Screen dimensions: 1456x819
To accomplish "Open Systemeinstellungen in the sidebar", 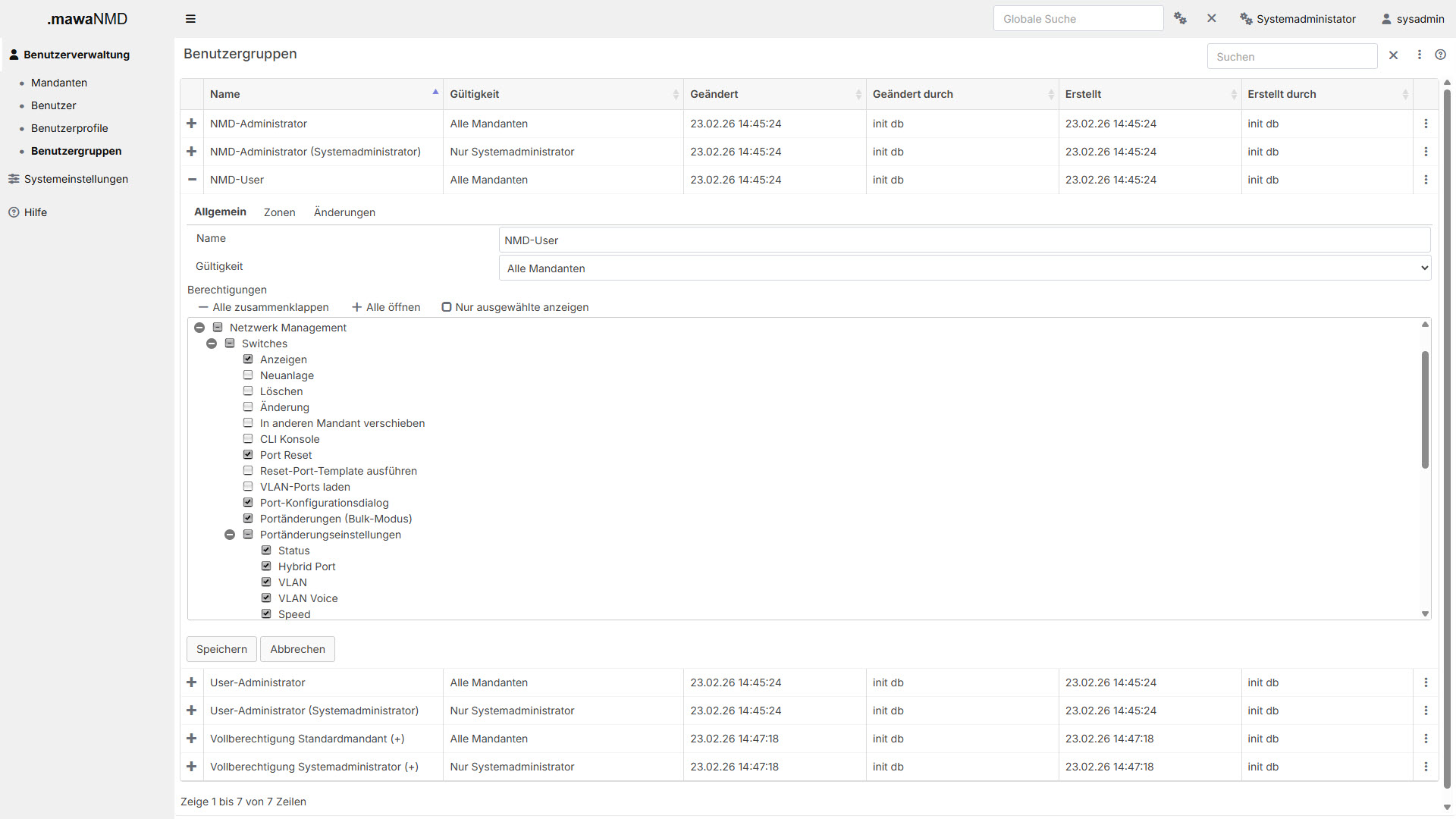I will [76, 179].
